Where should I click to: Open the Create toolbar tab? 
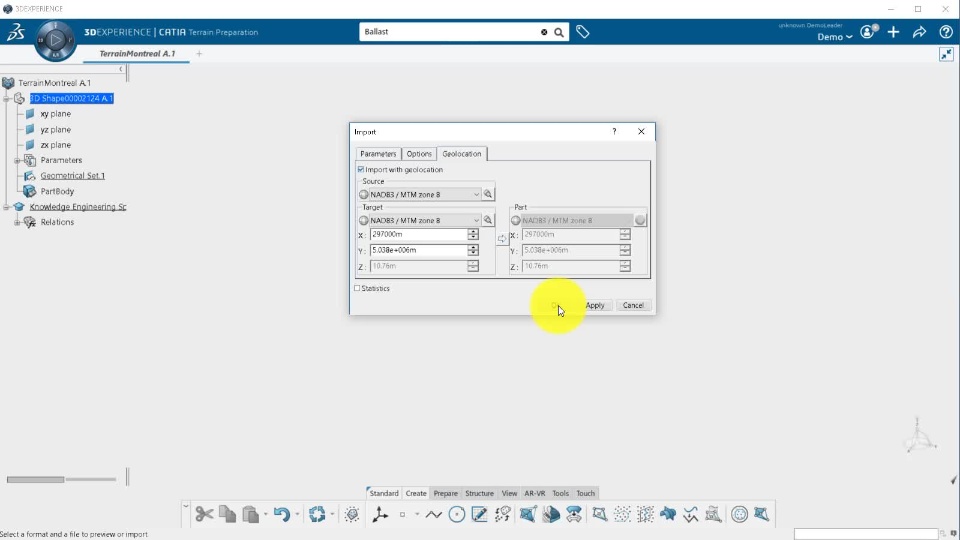(416, 493)
